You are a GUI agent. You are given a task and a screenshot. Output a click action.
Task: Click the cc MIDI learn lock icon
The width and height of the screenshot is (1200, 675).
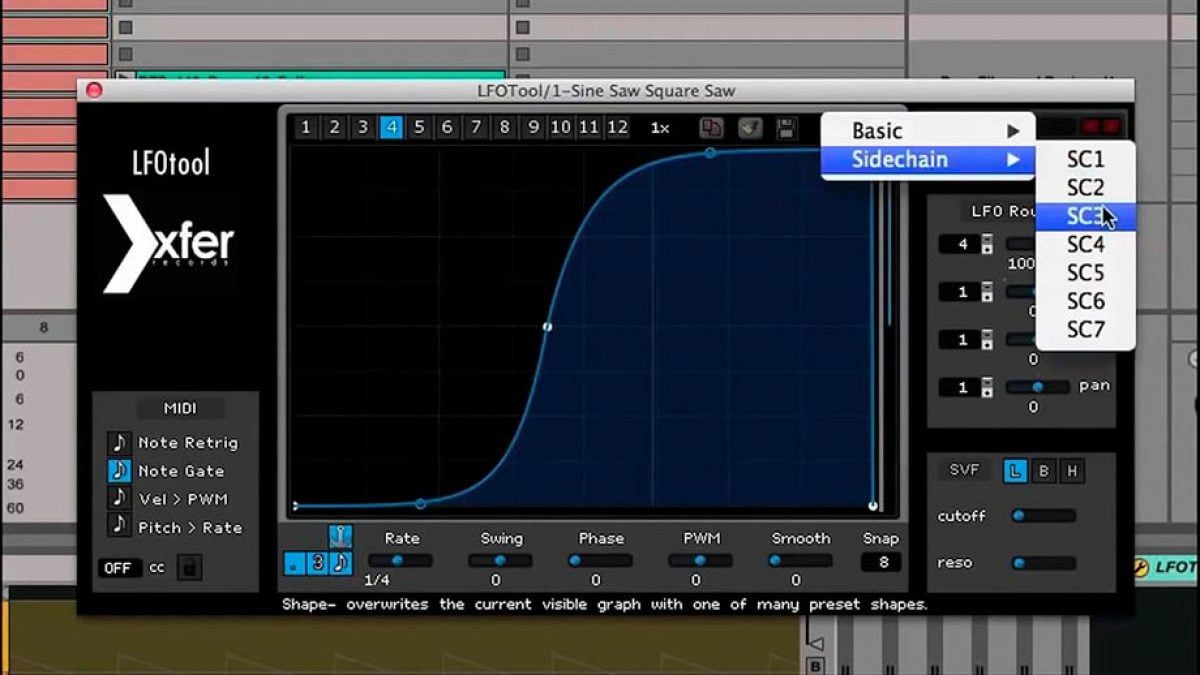[x=190, y=568]
